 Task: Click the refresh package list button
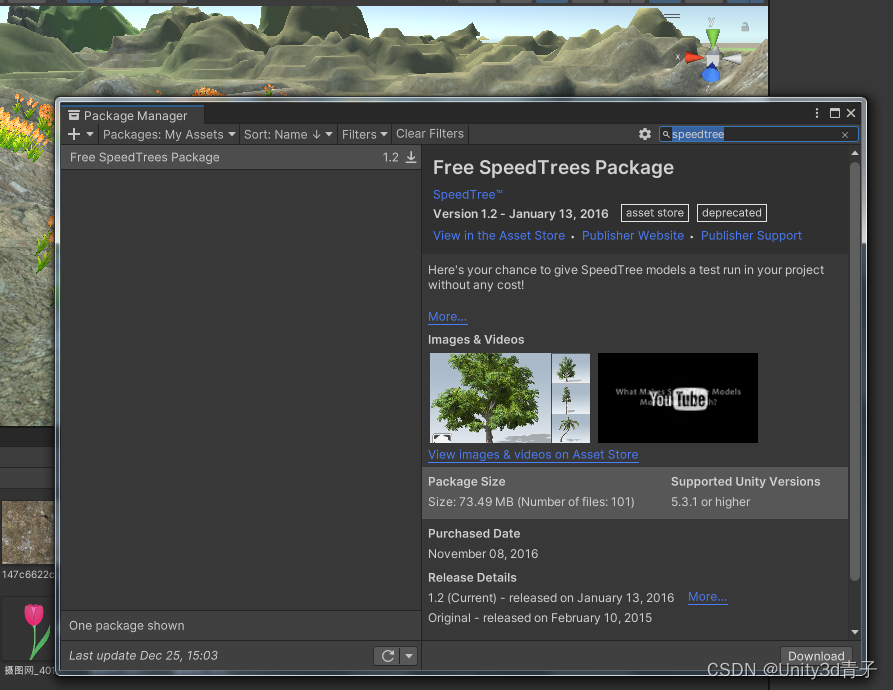tap(387, 656)
